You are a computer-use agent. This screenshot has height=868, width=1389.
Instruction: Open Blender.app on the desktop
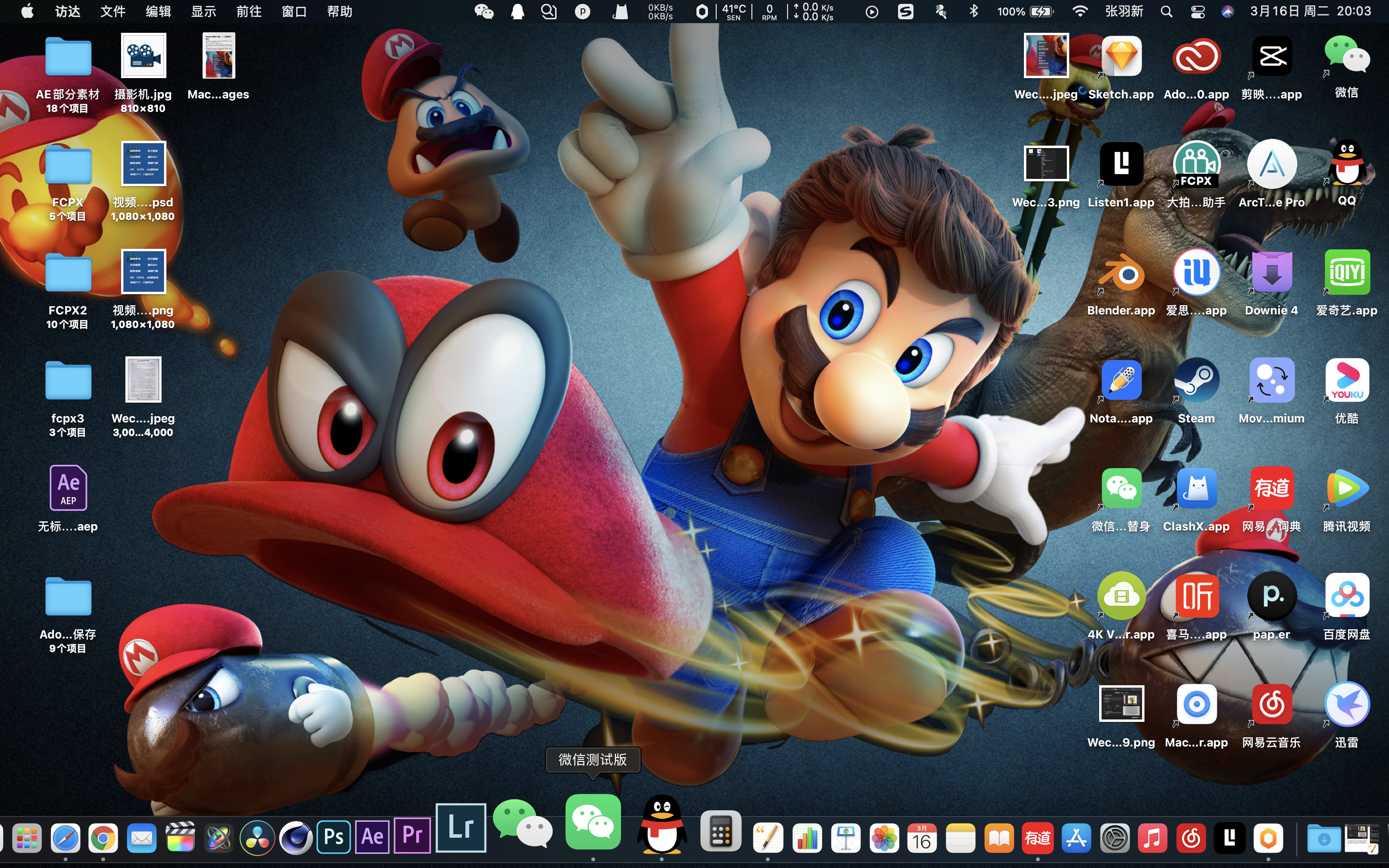[x=1121, y=272]
